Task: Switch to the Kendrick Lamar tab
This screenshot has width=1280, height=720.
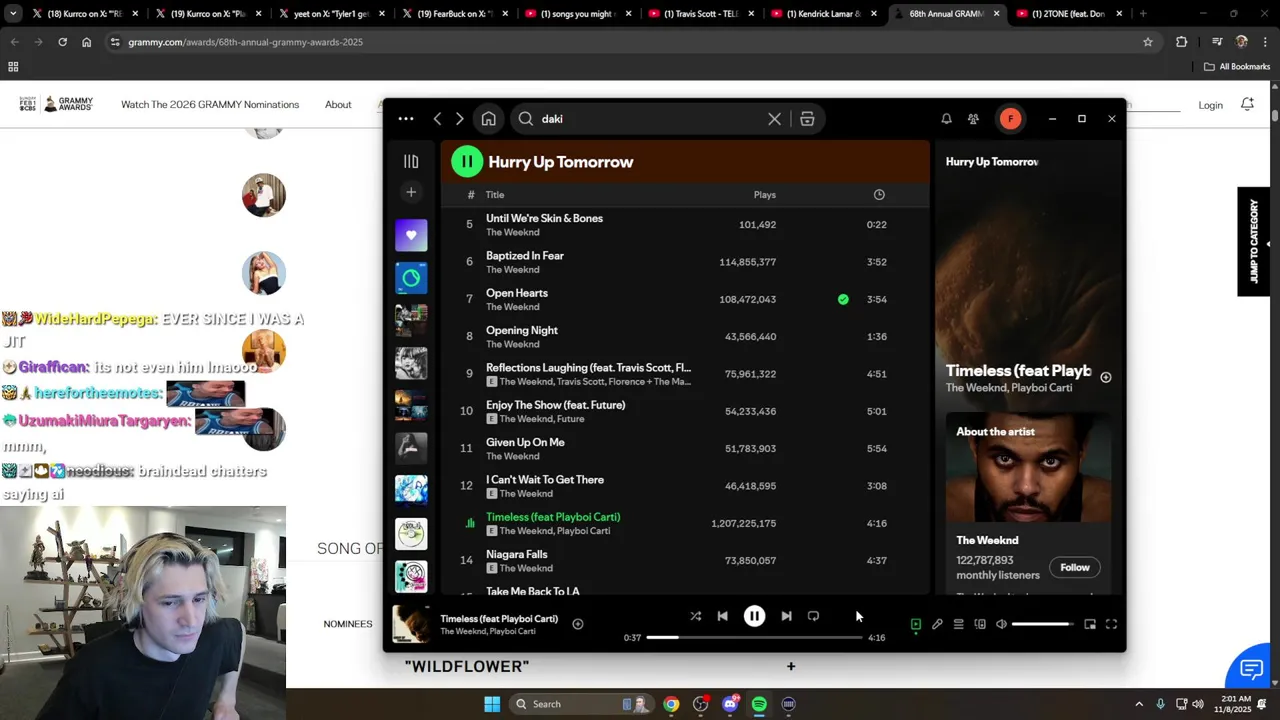Action: [824, 14]
